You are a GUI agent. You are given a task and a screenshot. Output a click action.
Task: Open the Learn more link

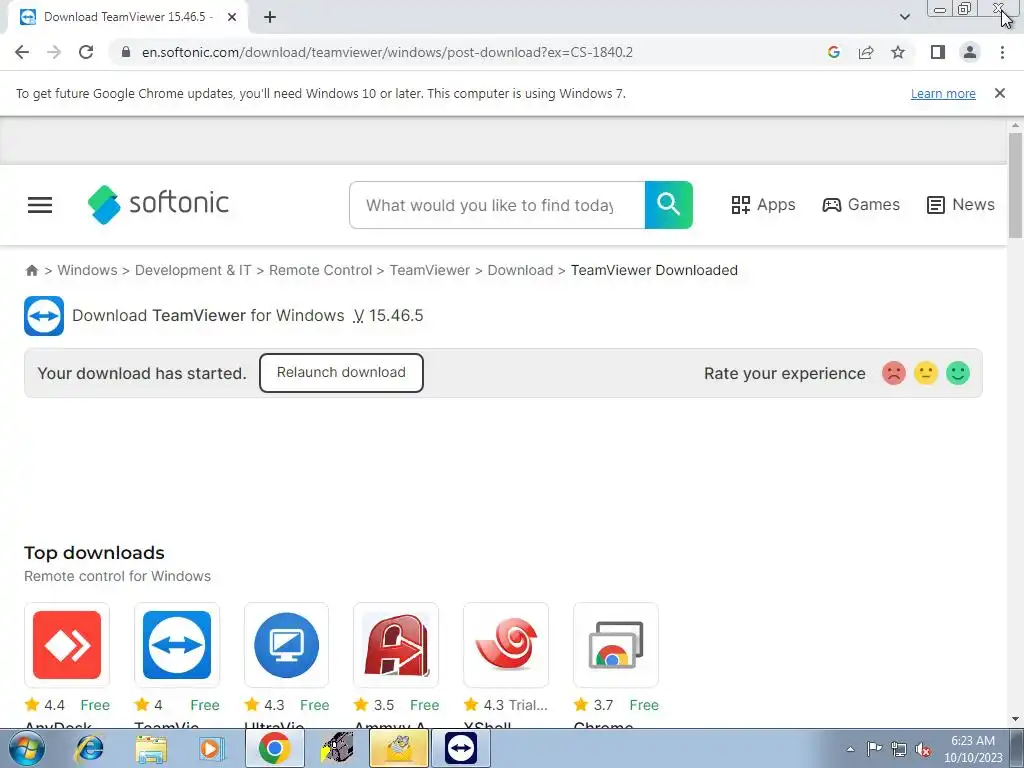coord(943,94)
